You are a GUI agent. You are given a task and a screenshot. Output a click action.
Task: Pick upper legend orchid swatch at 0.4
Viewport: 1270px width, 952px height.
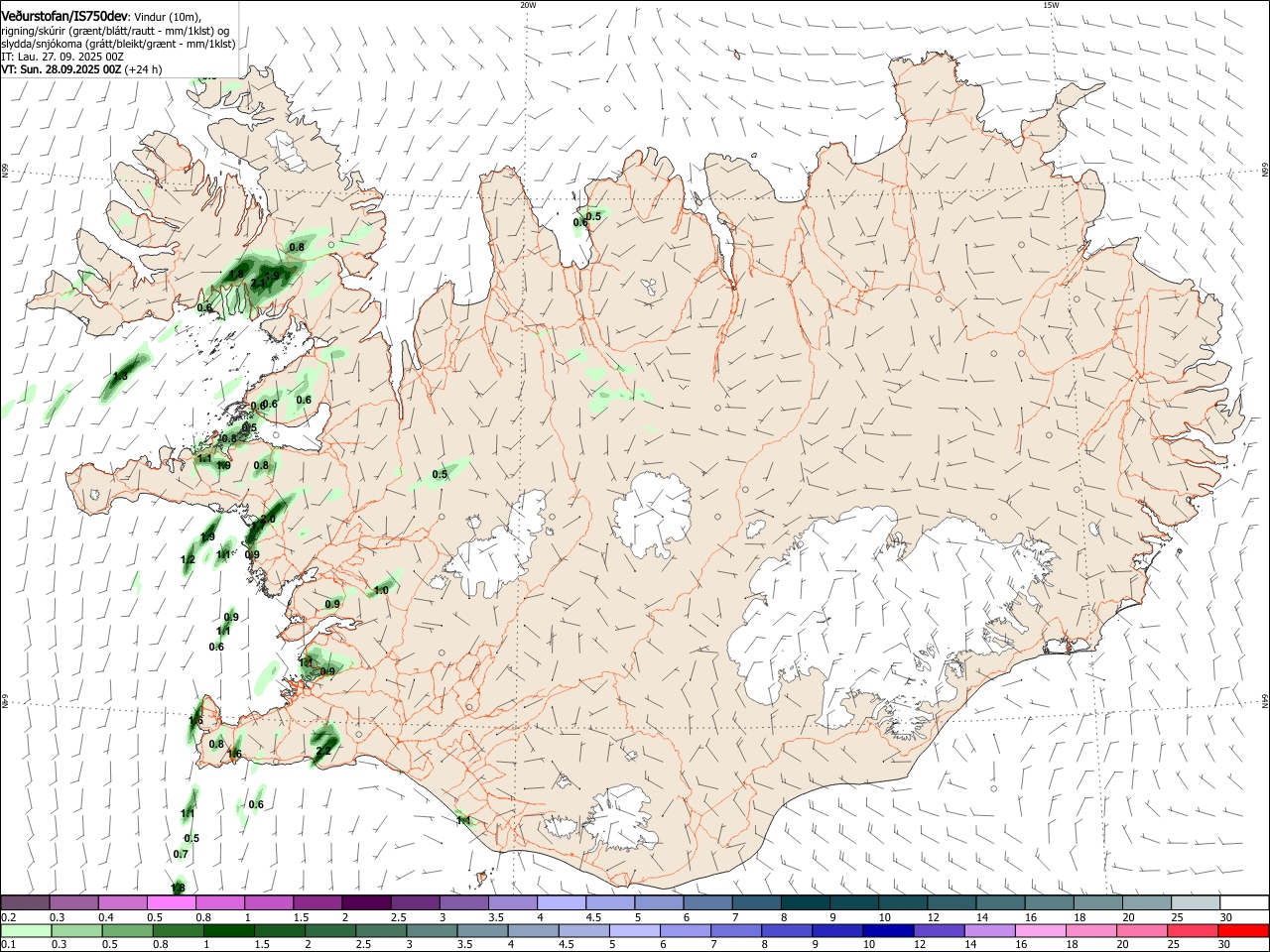(x=122, y=902)
